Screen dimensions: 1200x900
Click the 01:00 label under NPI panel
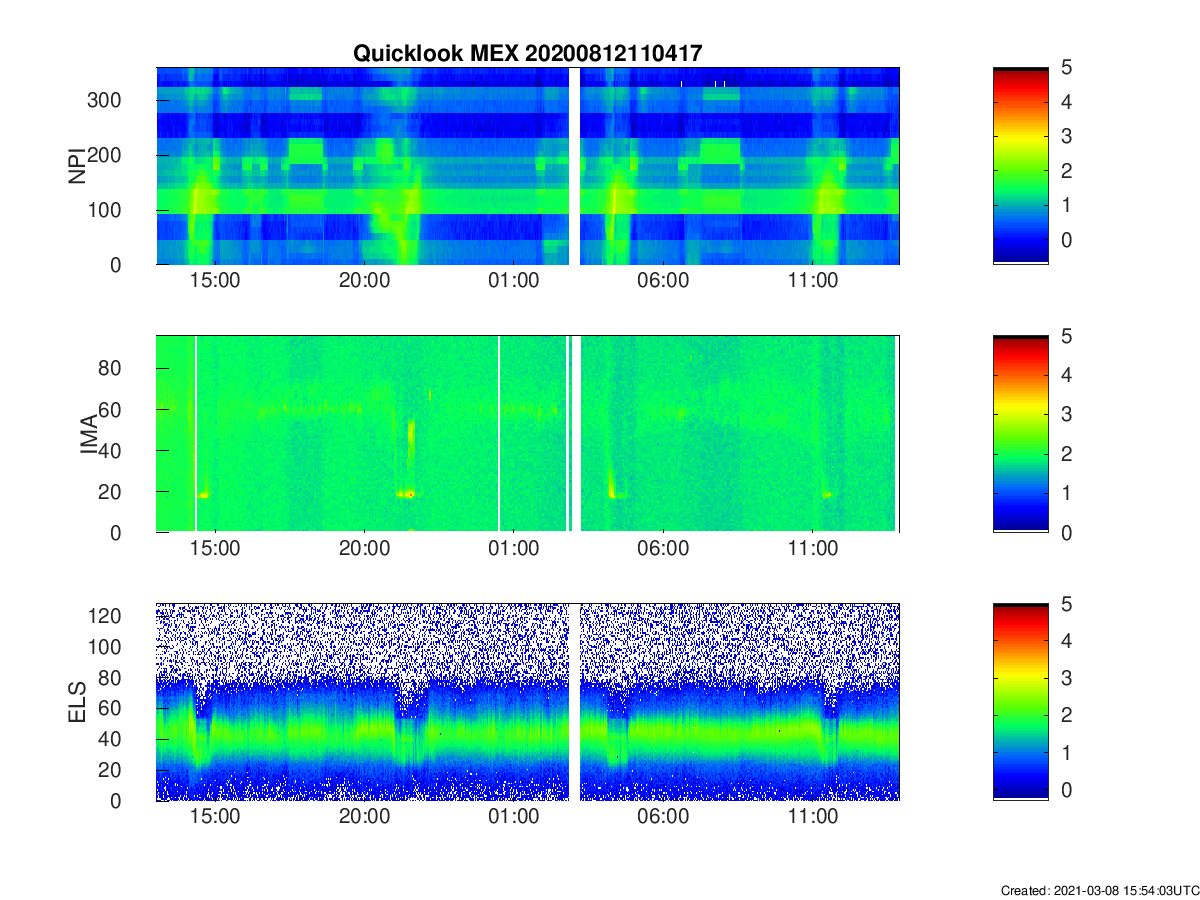513,282
